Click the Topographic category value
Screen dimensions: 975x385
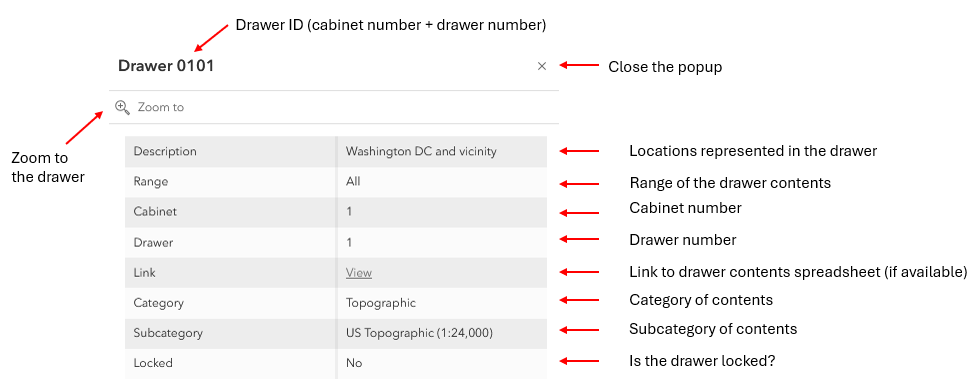(381, 303)
